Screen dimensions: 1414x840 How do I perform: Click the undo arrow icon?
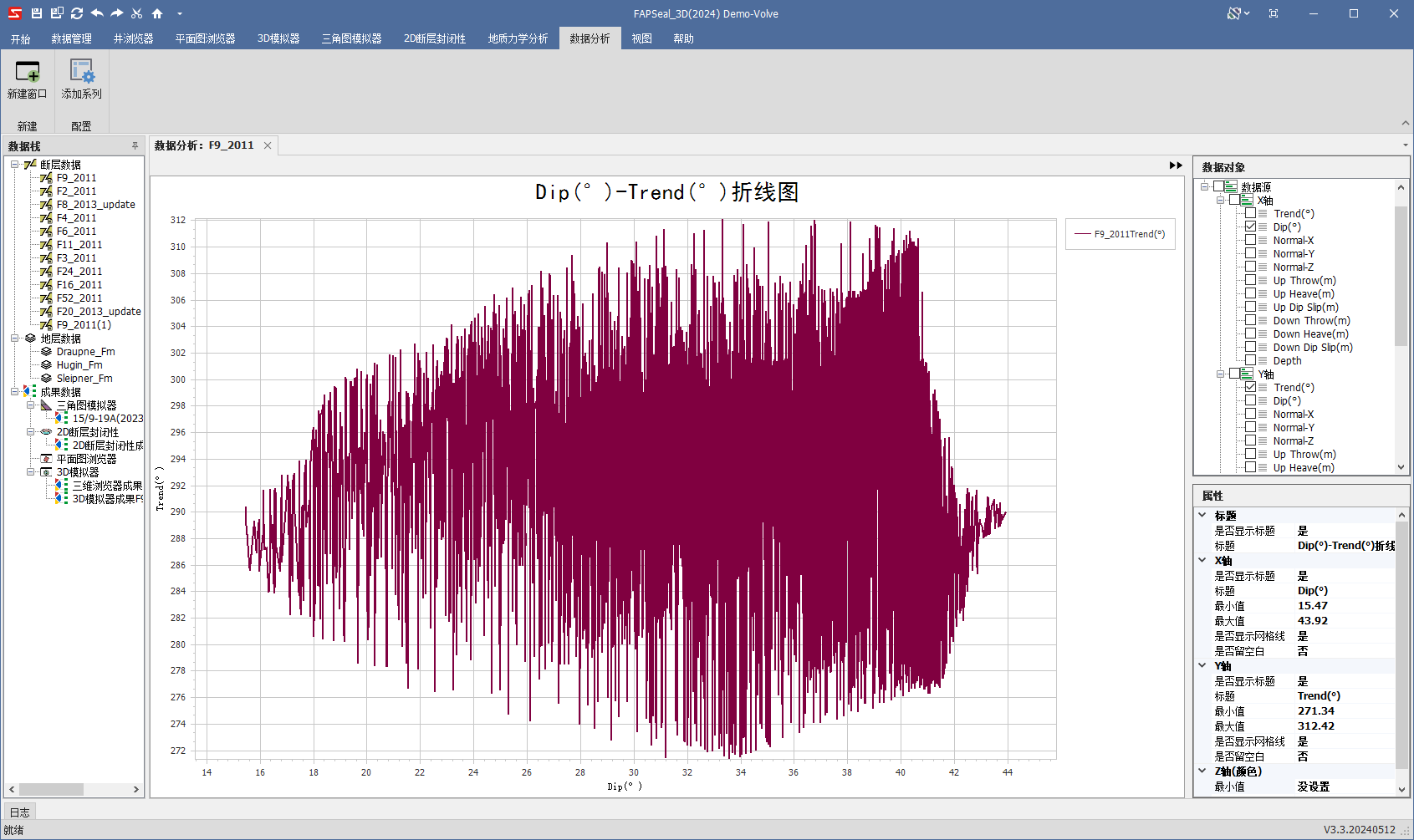[x=97, y=13]
